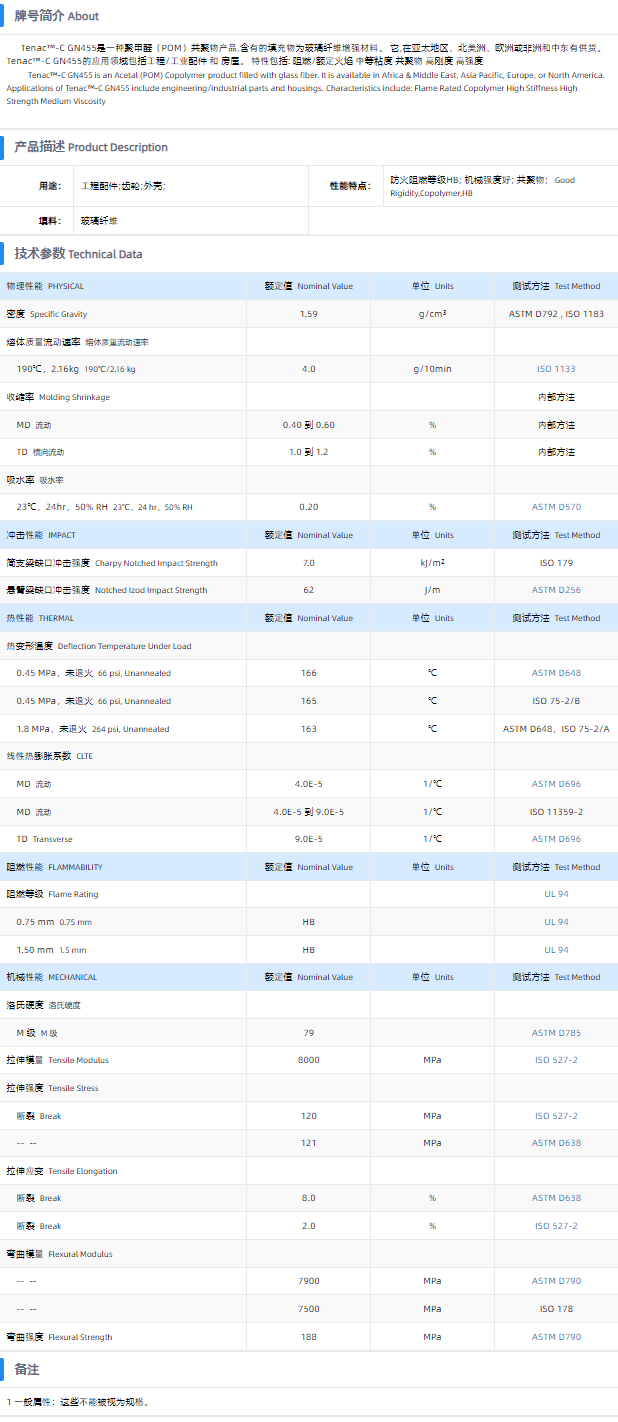618x1422 pixels.
Task: Click the flexural strength value 188
Action: coord(309,1337)
